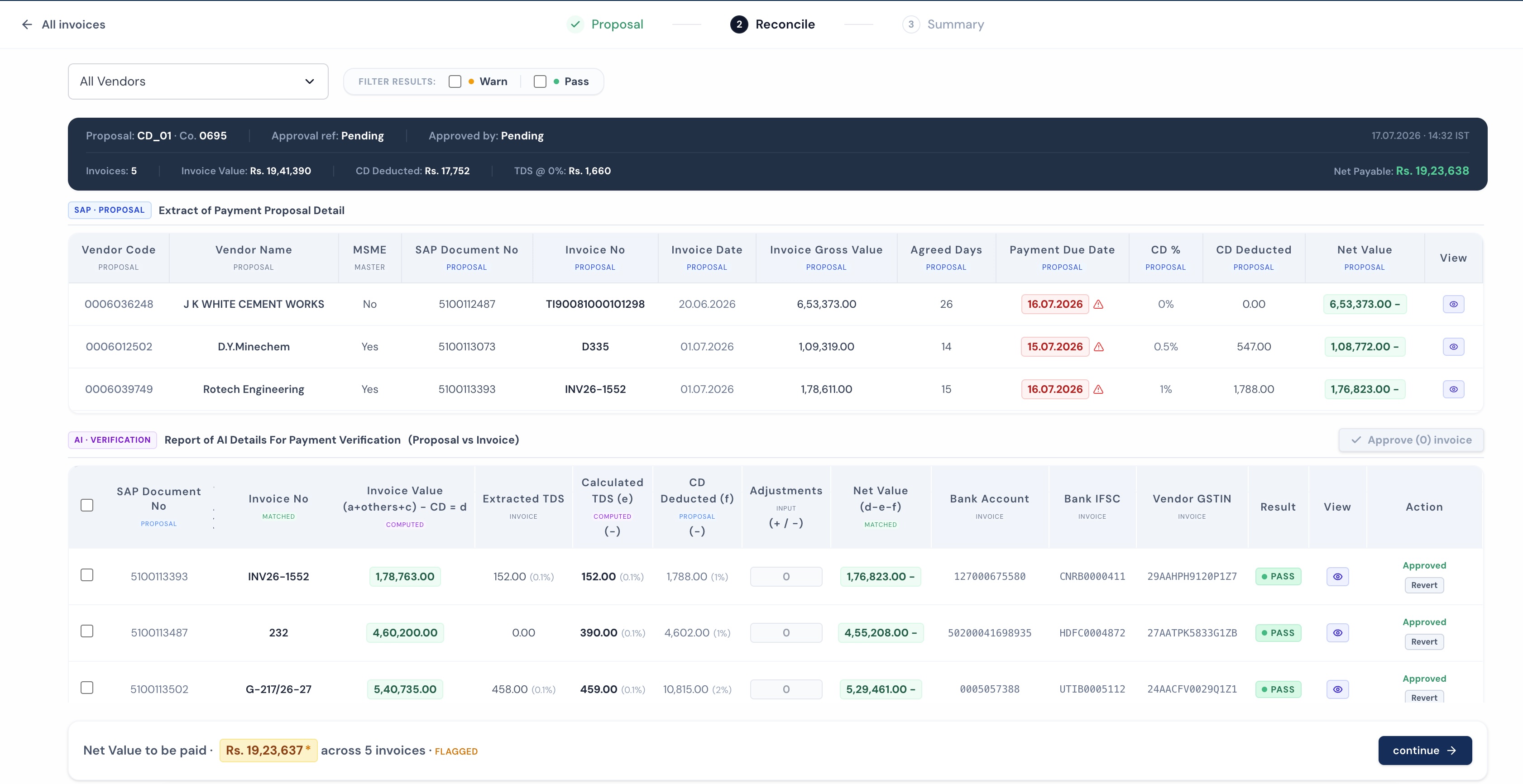Click Adjustments input for invoice G-217/26-27
Screen dimensions: 1523x784
[x=786, y=689]
